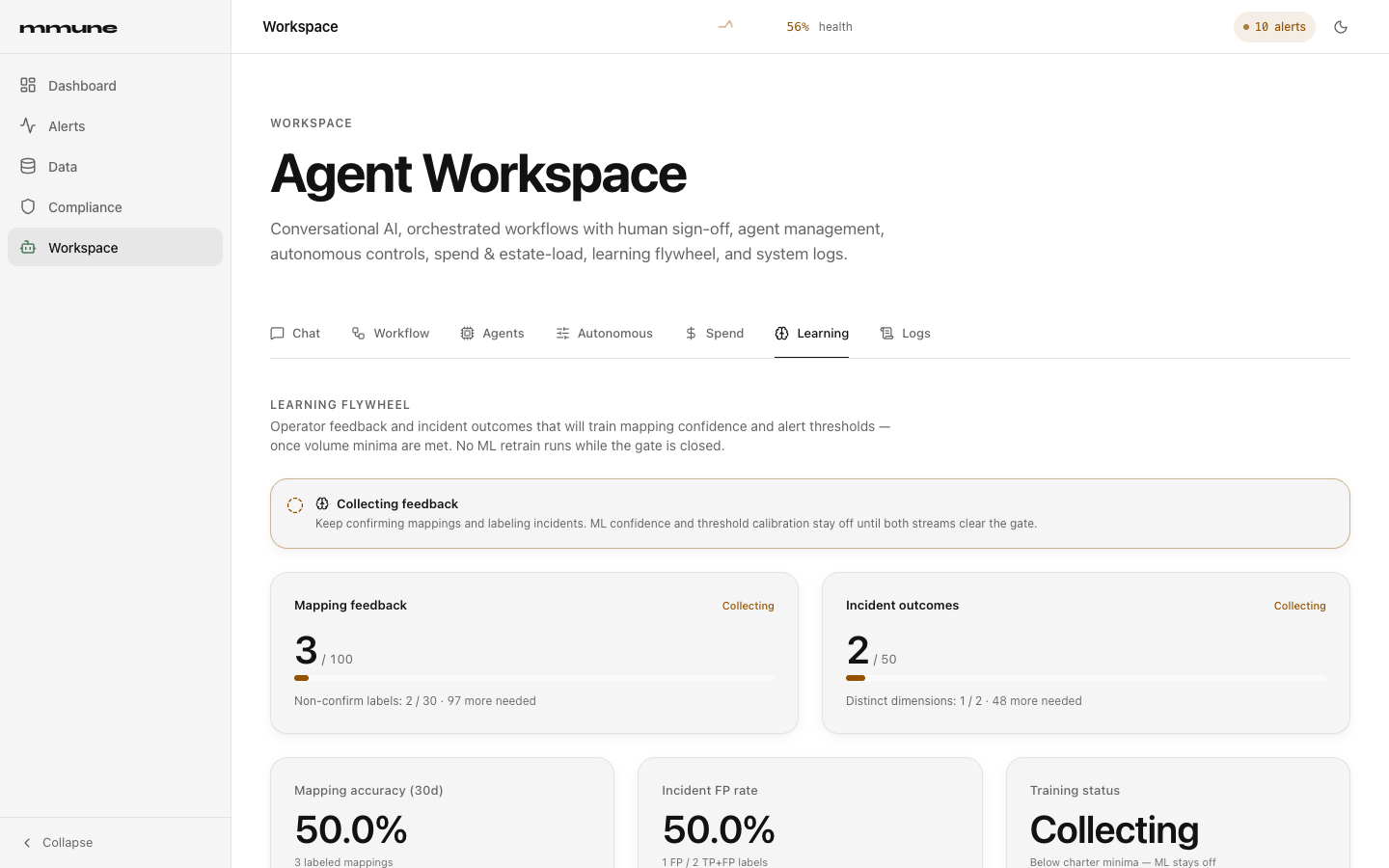Click the Incident outcomes progress bar

click(1086, 678)
